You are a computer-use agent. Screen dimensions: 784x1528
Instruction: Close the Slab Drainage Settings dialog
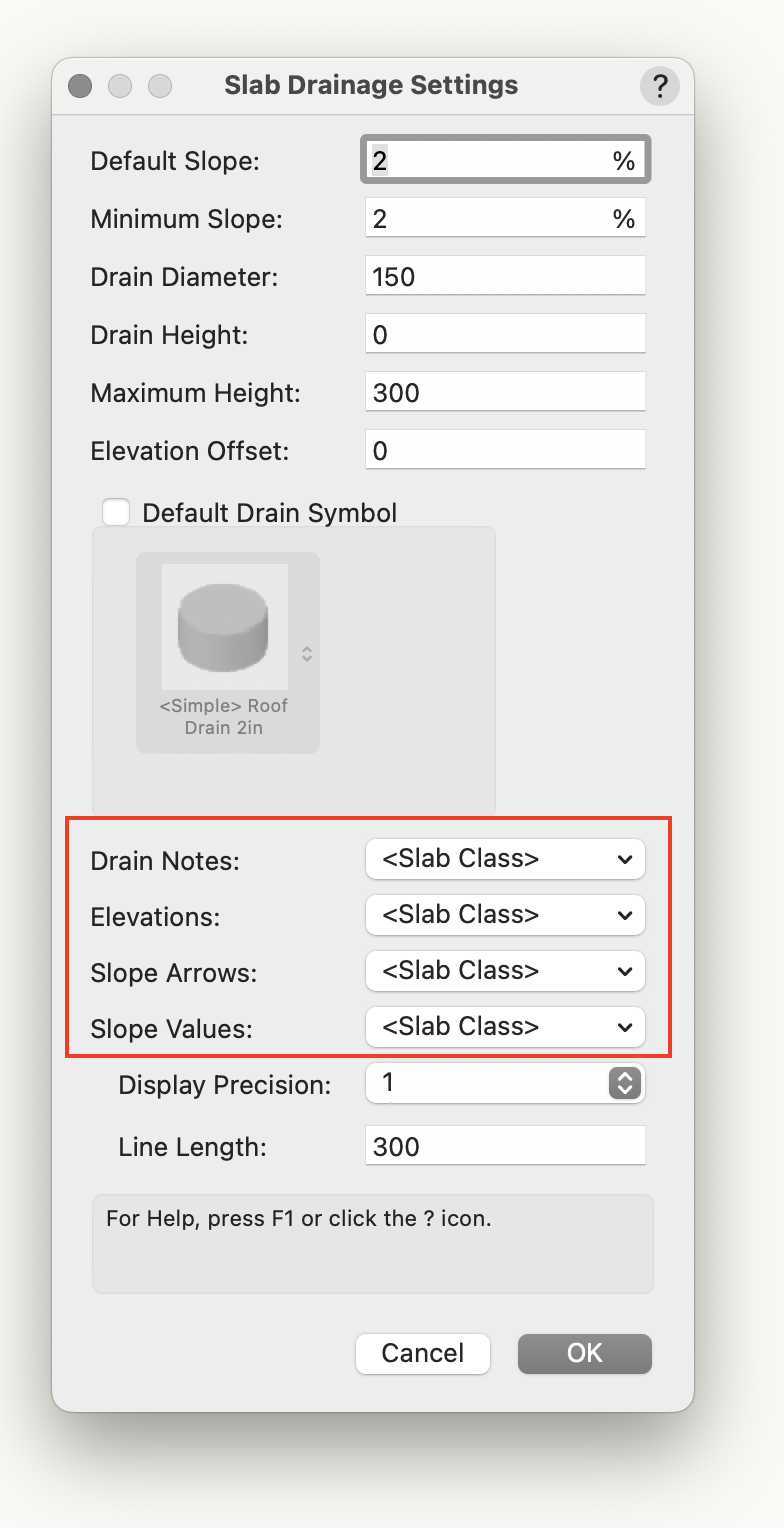point(80,86)
